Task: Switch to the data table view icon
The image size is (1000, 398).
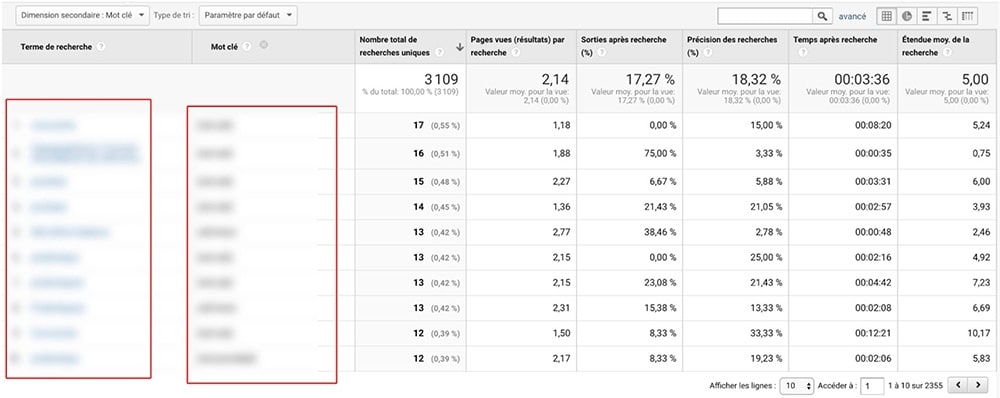Action: 886,16
